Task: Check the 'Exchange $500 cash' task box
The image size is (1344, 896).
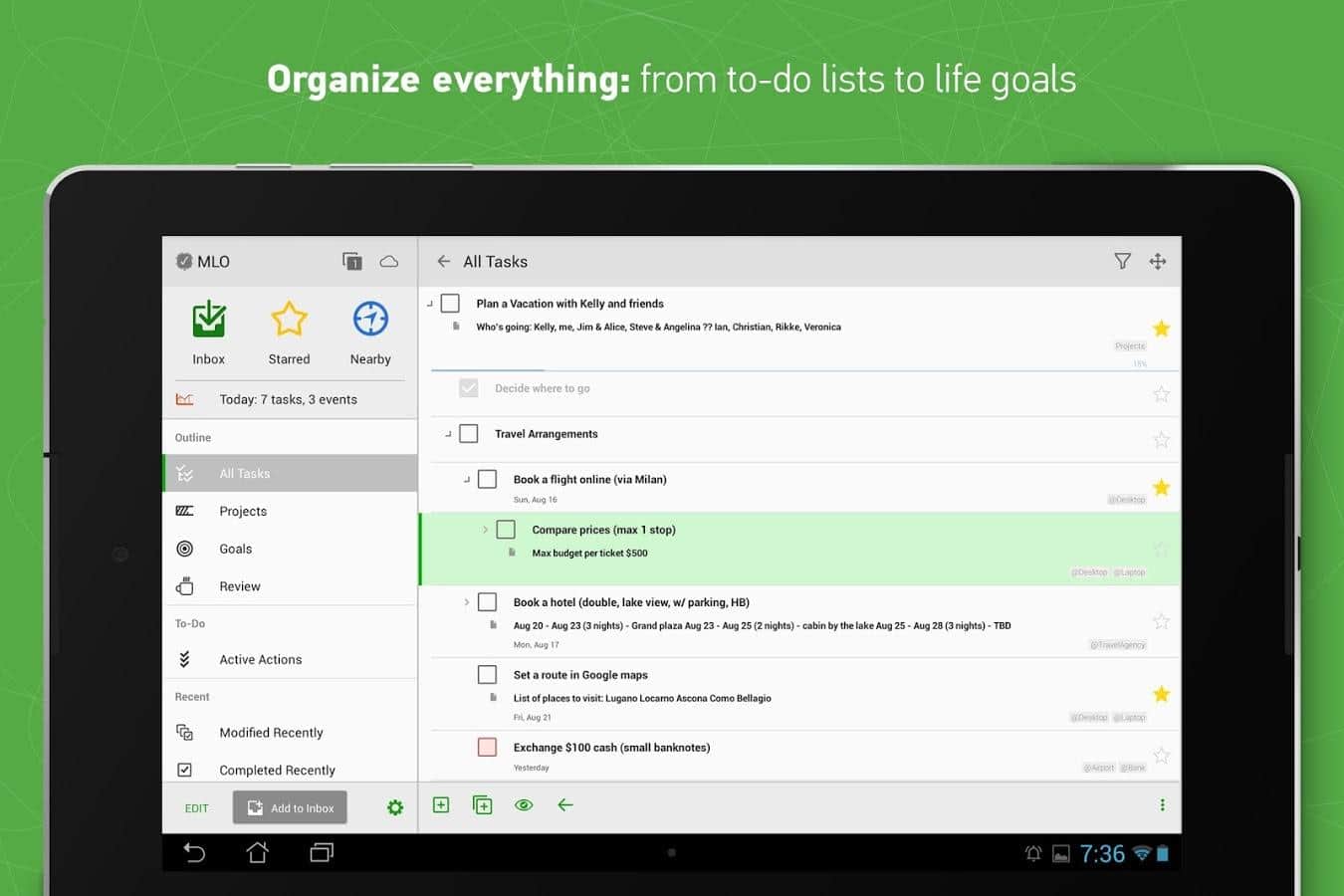Action: tap(487, 748)
